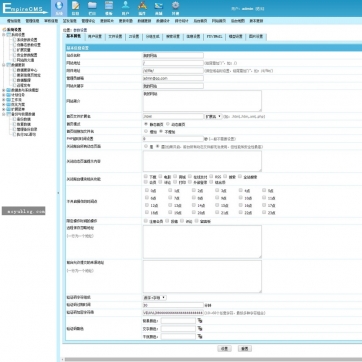
Task: Switch to the 文件设置 tab
Action: pos(115,37)
